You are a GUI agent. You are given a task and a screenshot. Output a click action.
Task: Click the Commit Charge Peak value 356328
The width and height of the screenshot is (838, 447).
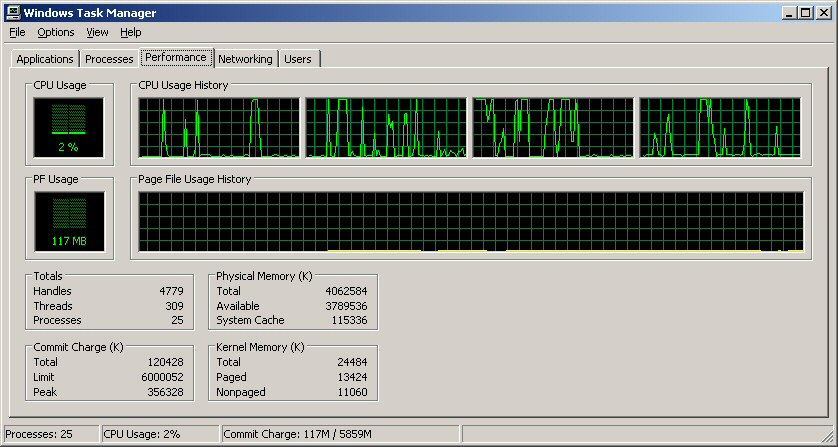tap(166, 392)
